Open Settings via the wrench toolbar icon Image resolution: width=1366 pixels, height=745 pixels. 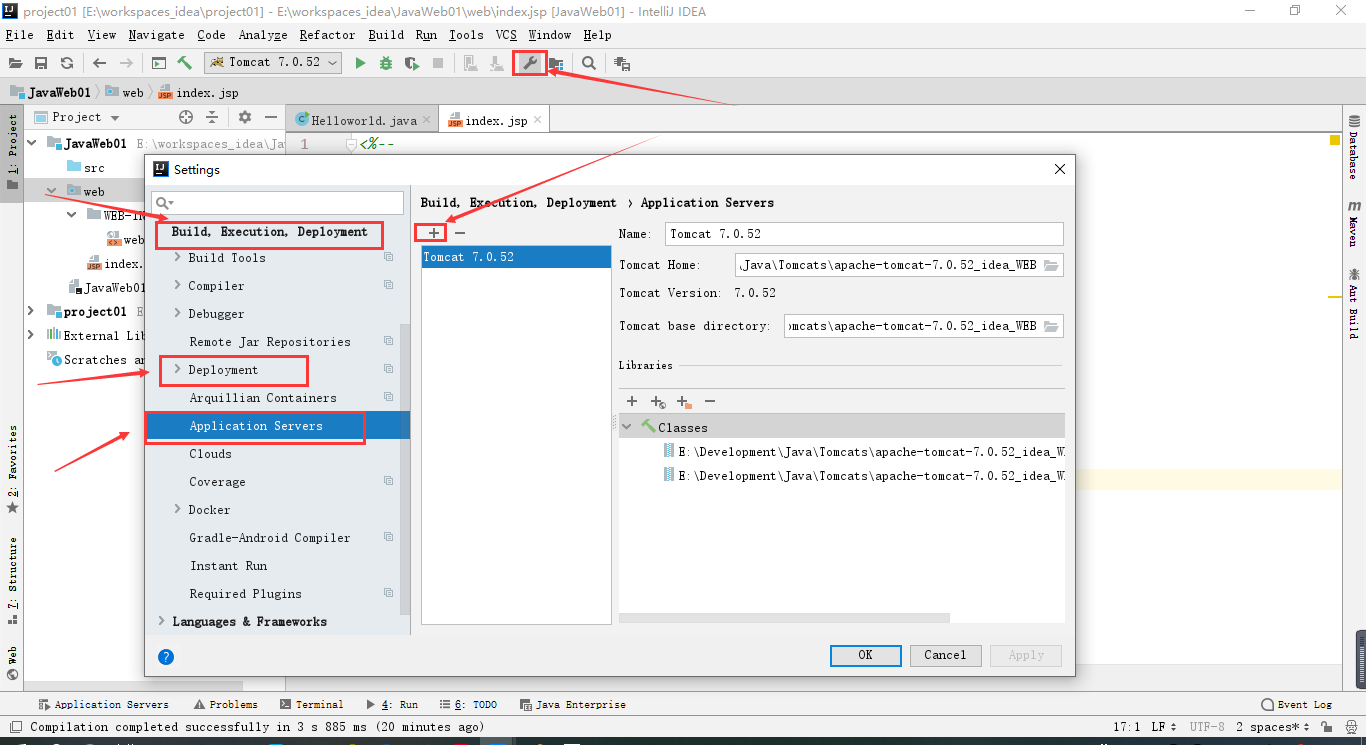point(530,63)
